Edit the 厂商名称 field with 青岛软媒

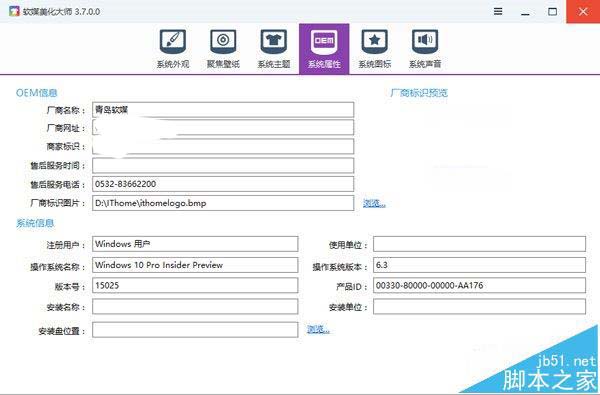coord(223,110)
